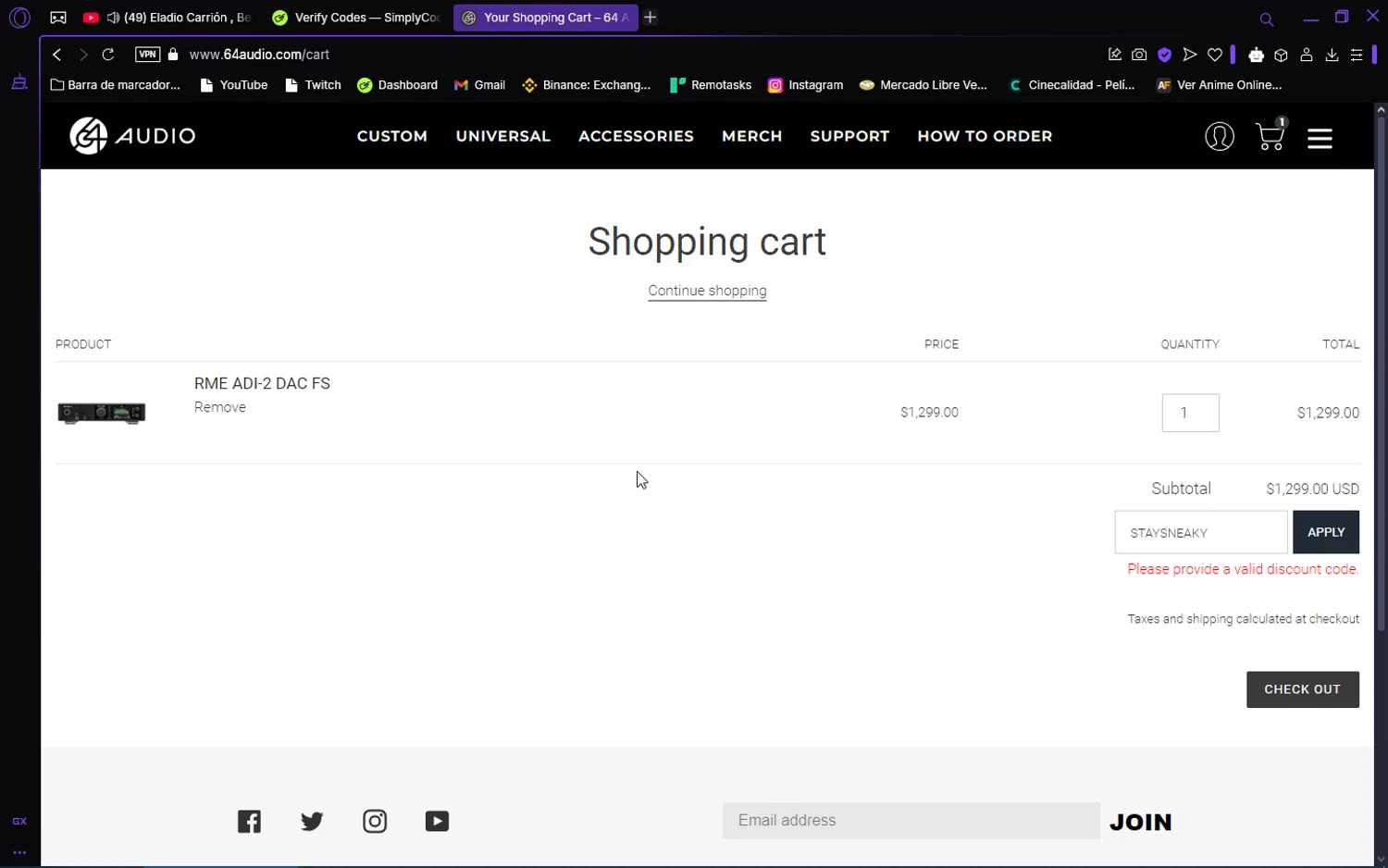Open the UNIVERSAL menu

pos(502,136)
